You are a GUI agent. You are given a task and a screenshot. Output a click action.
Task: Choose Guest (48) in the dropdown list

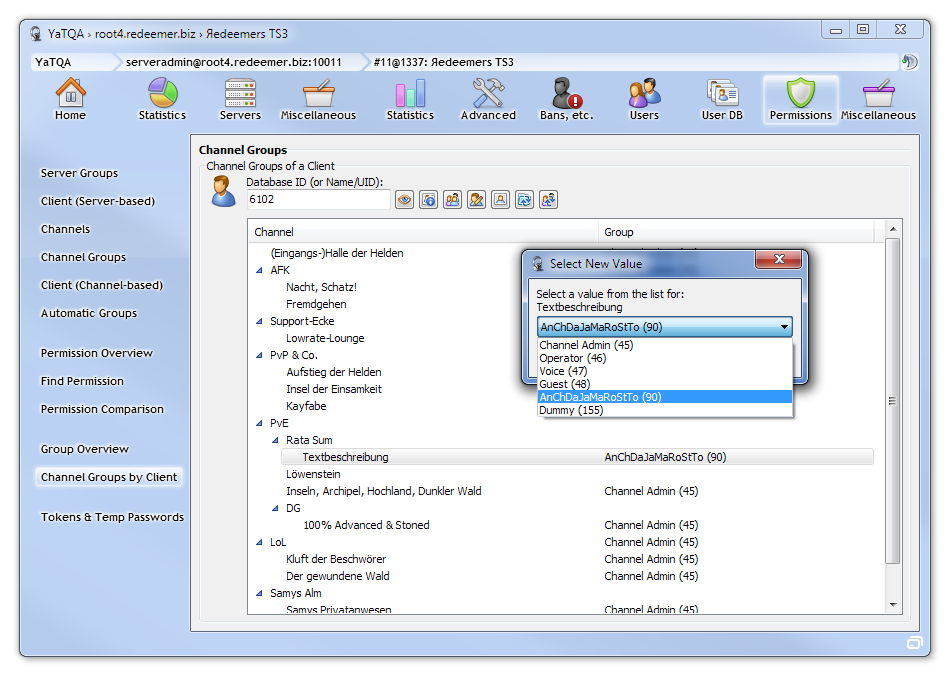click(564, 384)
